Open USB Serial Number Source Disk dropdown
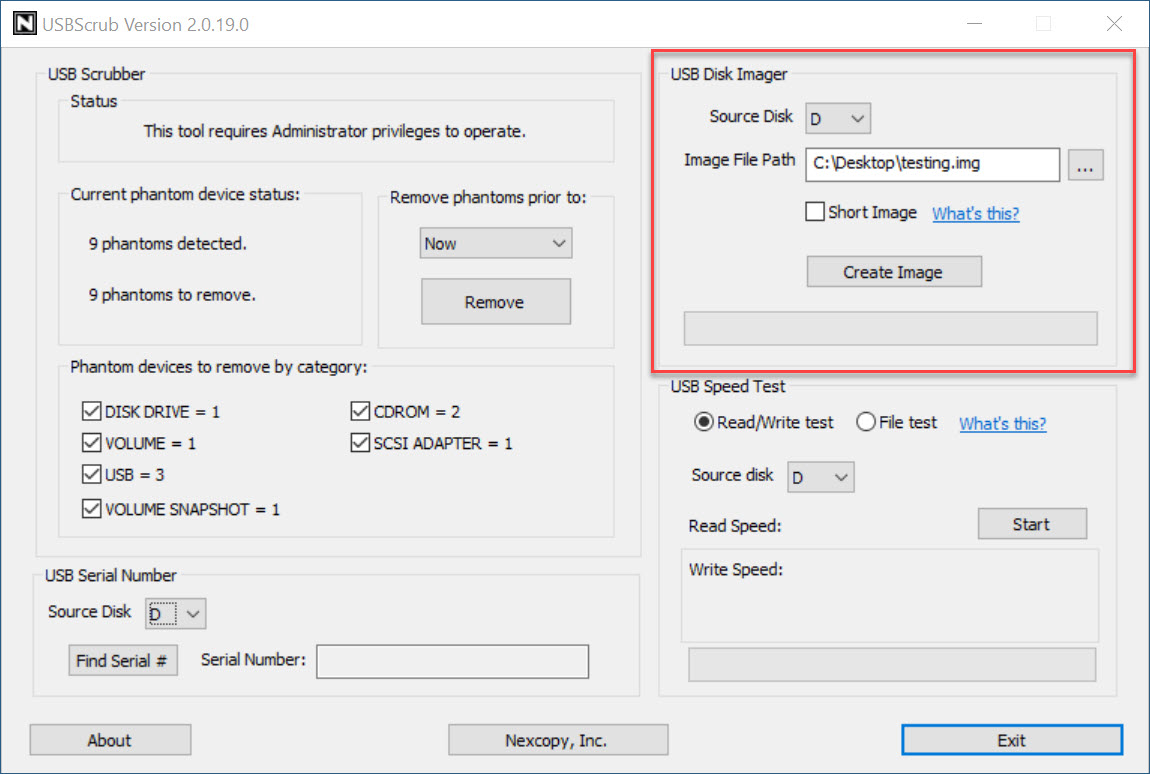The image size is (1150, 774). [x=175, y=613]
